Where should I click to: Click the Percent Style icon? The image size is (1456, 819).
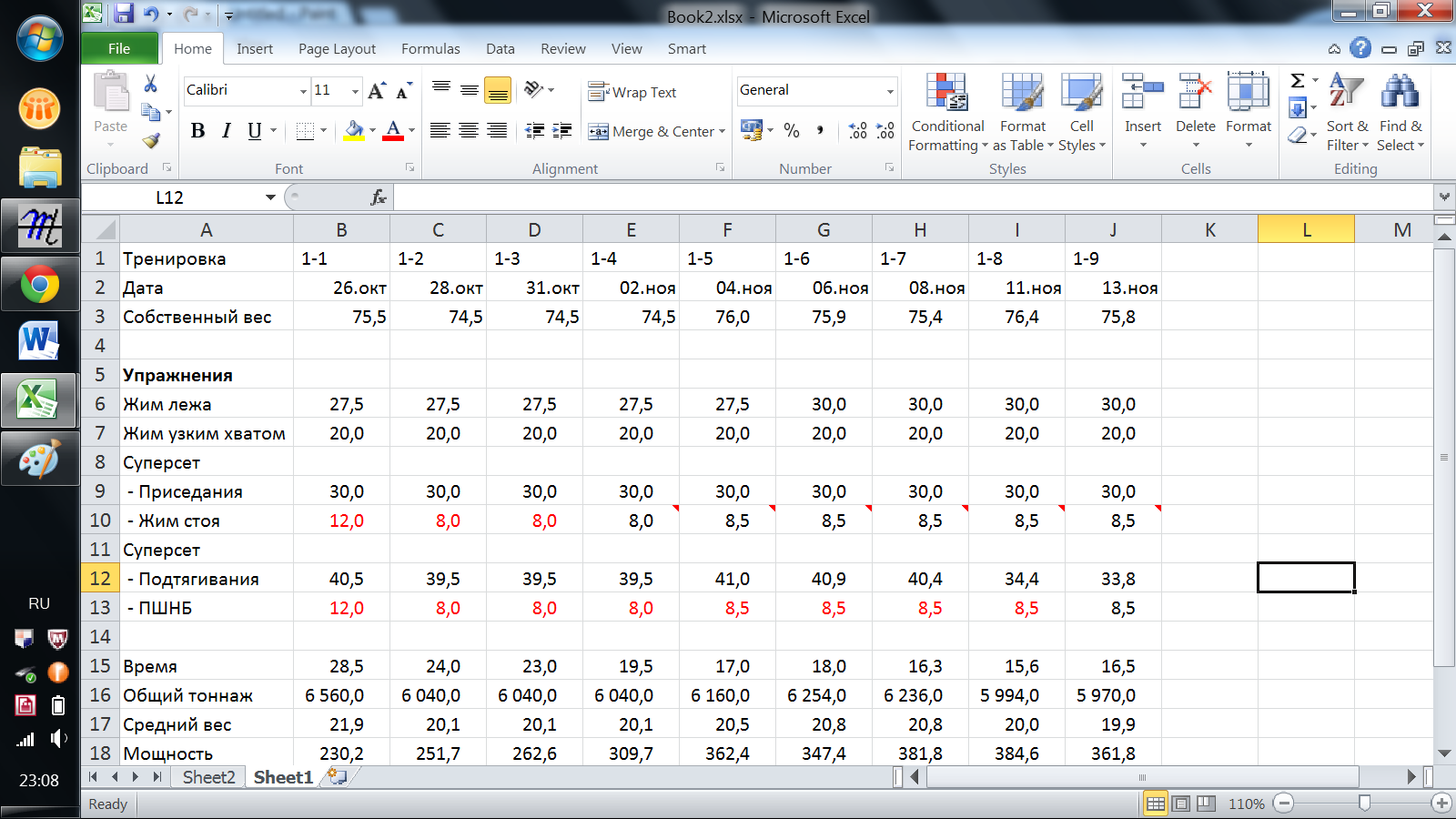(792, 131)
